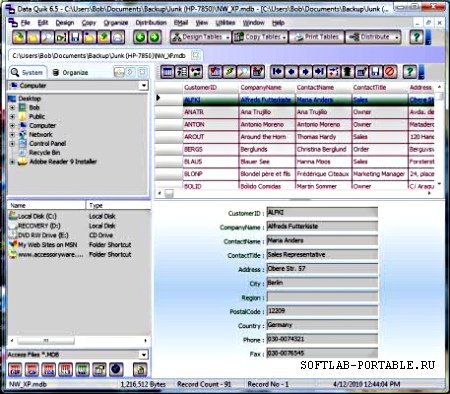Click the Thomas Hardy contact name cell

pos(323,137)
